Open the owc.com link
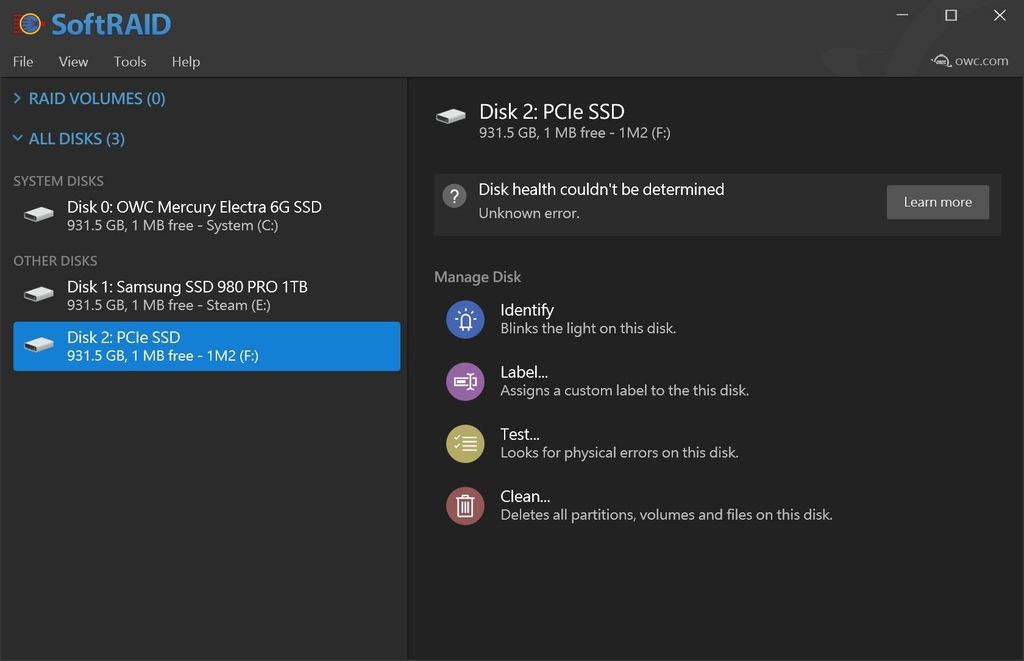This screenshot has width=1024, height=661. (981, 61)
